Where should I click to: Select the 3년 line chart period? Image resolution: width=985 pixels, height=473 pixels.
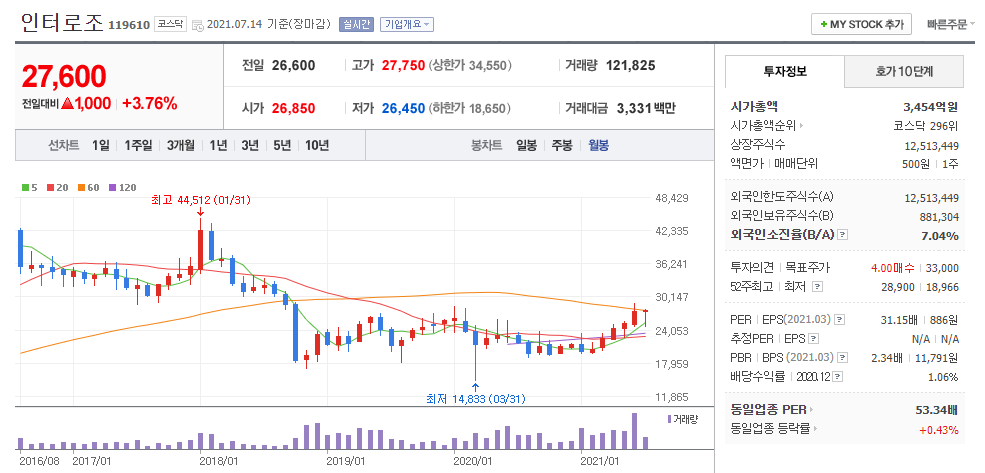[x=250, y=146]
